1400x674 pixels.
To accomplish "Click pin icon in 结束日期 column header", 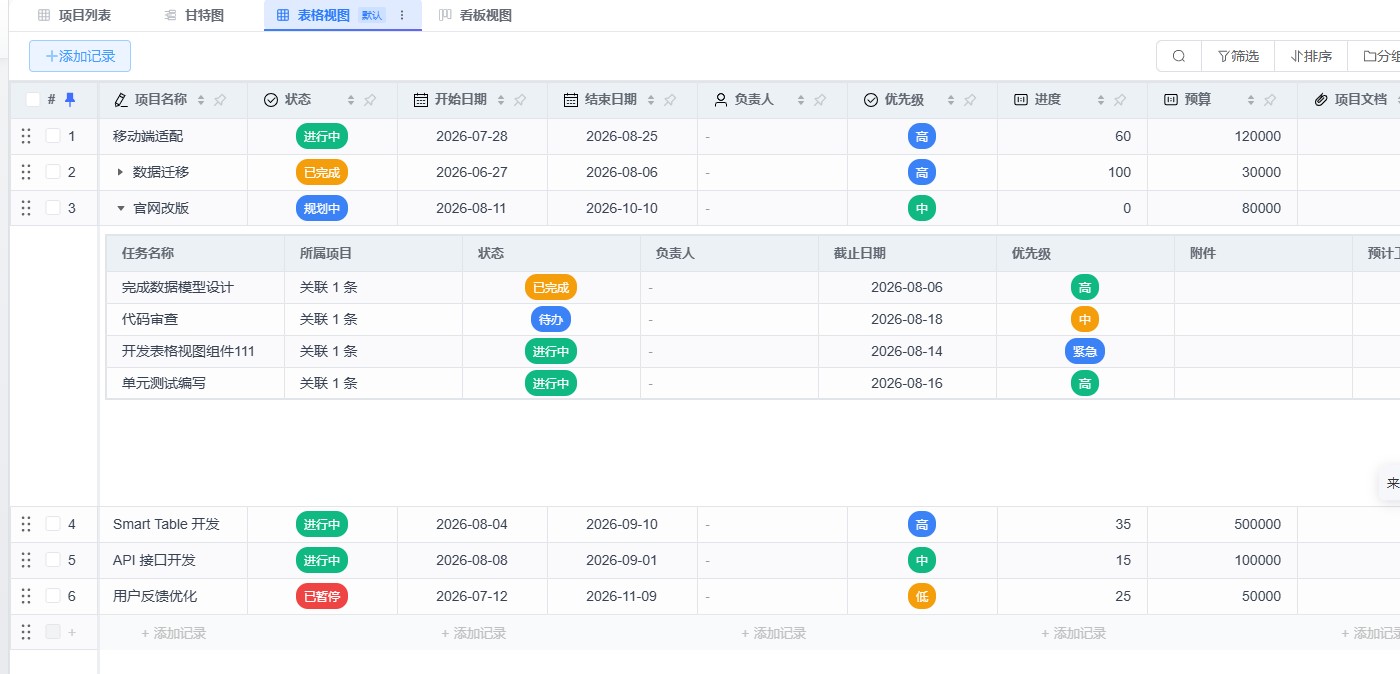I will click(670, 100).
